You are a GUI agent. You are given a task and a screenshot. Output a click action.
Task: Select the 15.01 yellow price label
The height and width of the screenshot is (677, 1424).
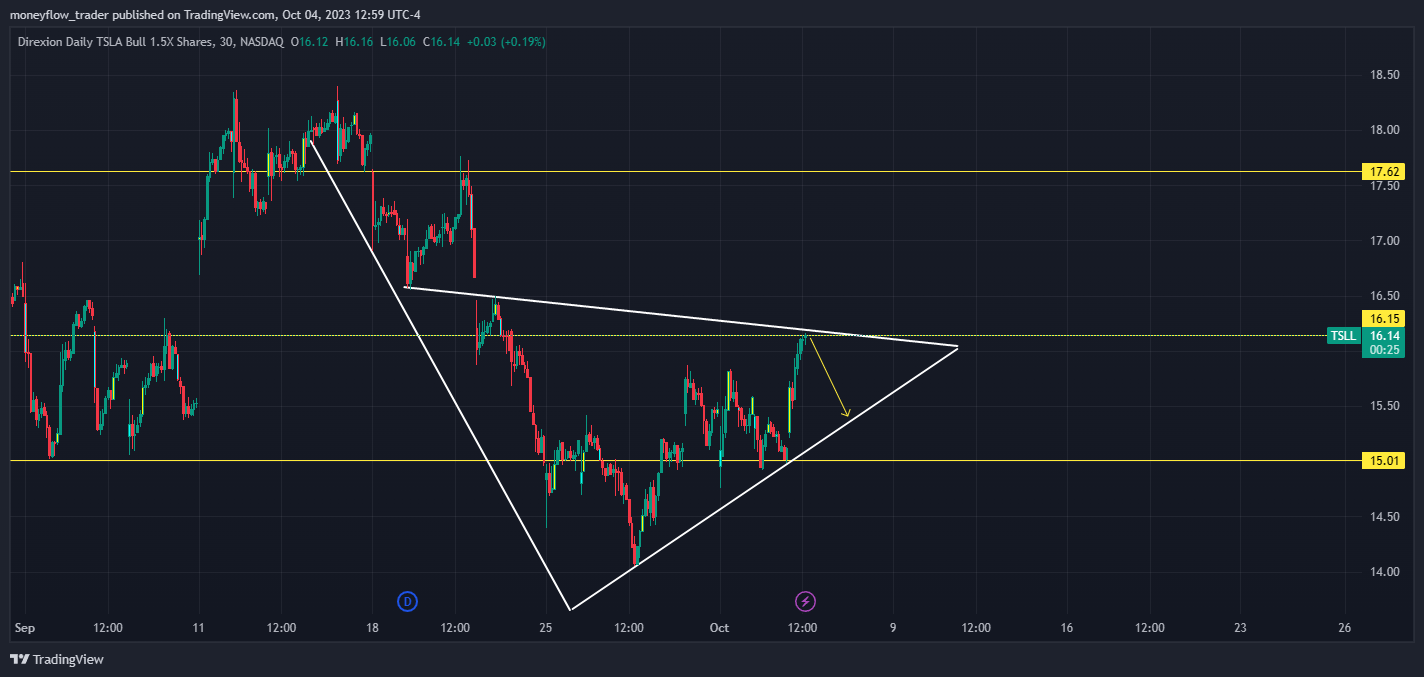1384,461
